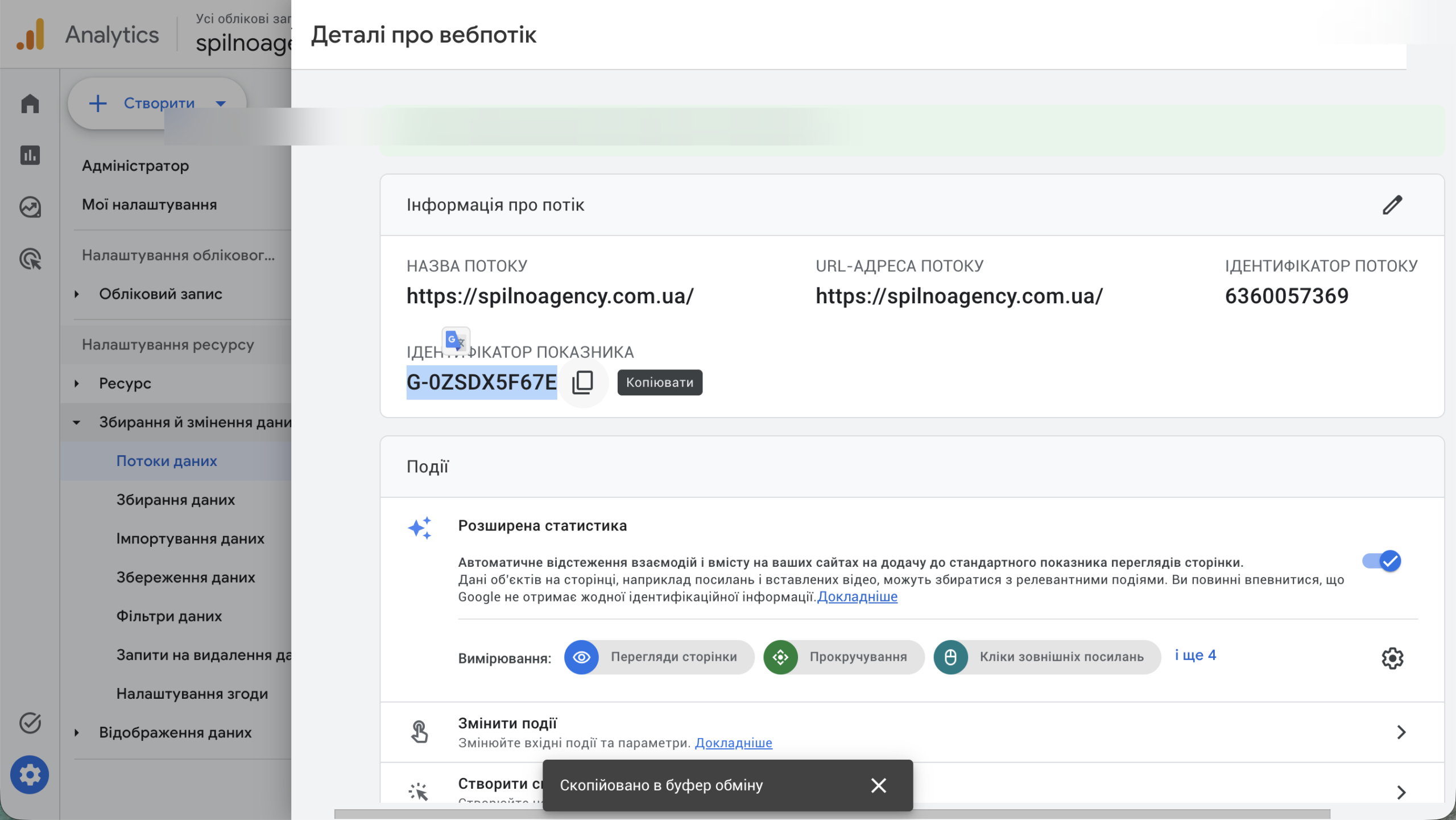Expand the Обліковий запис tree item
1456x820 pixels.
tap(77, 294)
